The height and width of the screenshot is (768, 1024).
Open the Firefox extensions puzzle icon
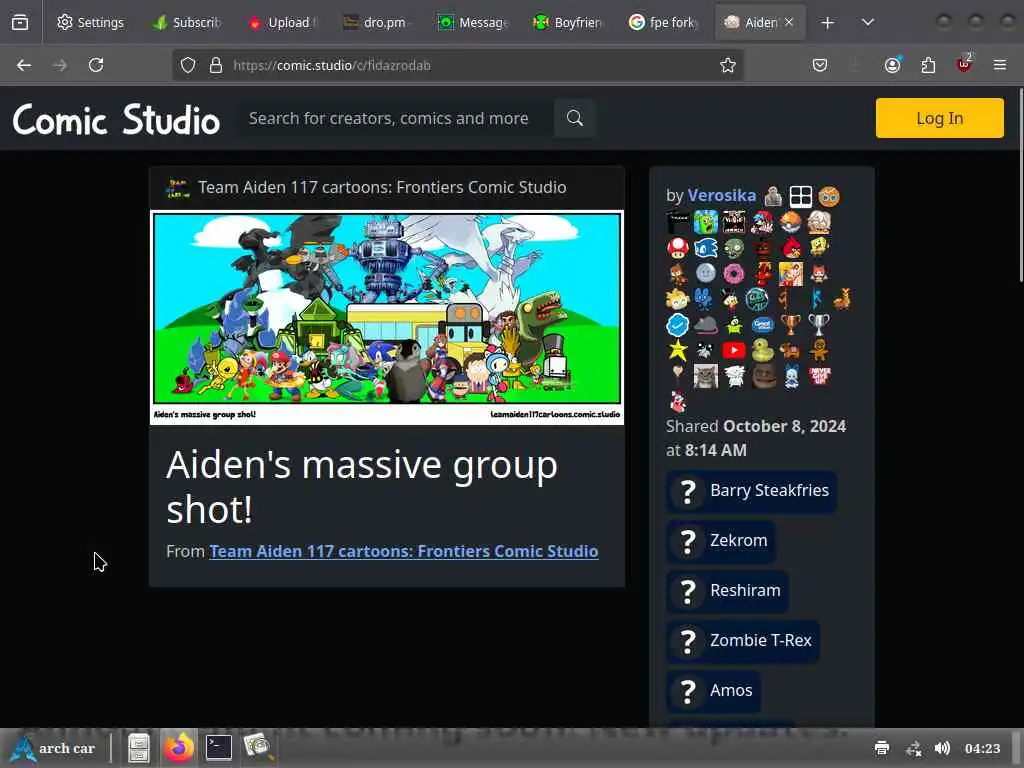[x=928, y=65]
